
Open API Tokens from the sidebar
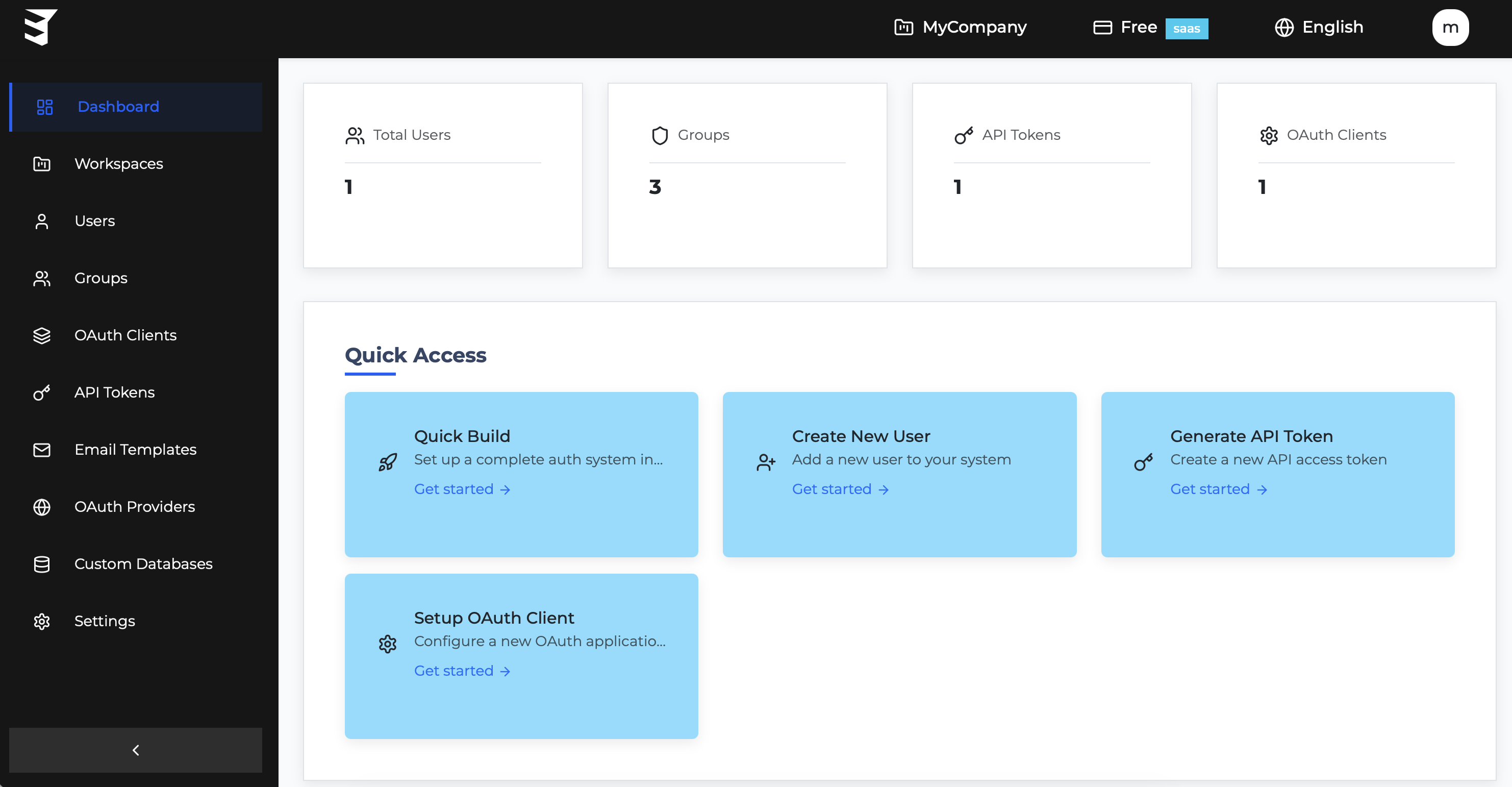click(x=136, y=392)
